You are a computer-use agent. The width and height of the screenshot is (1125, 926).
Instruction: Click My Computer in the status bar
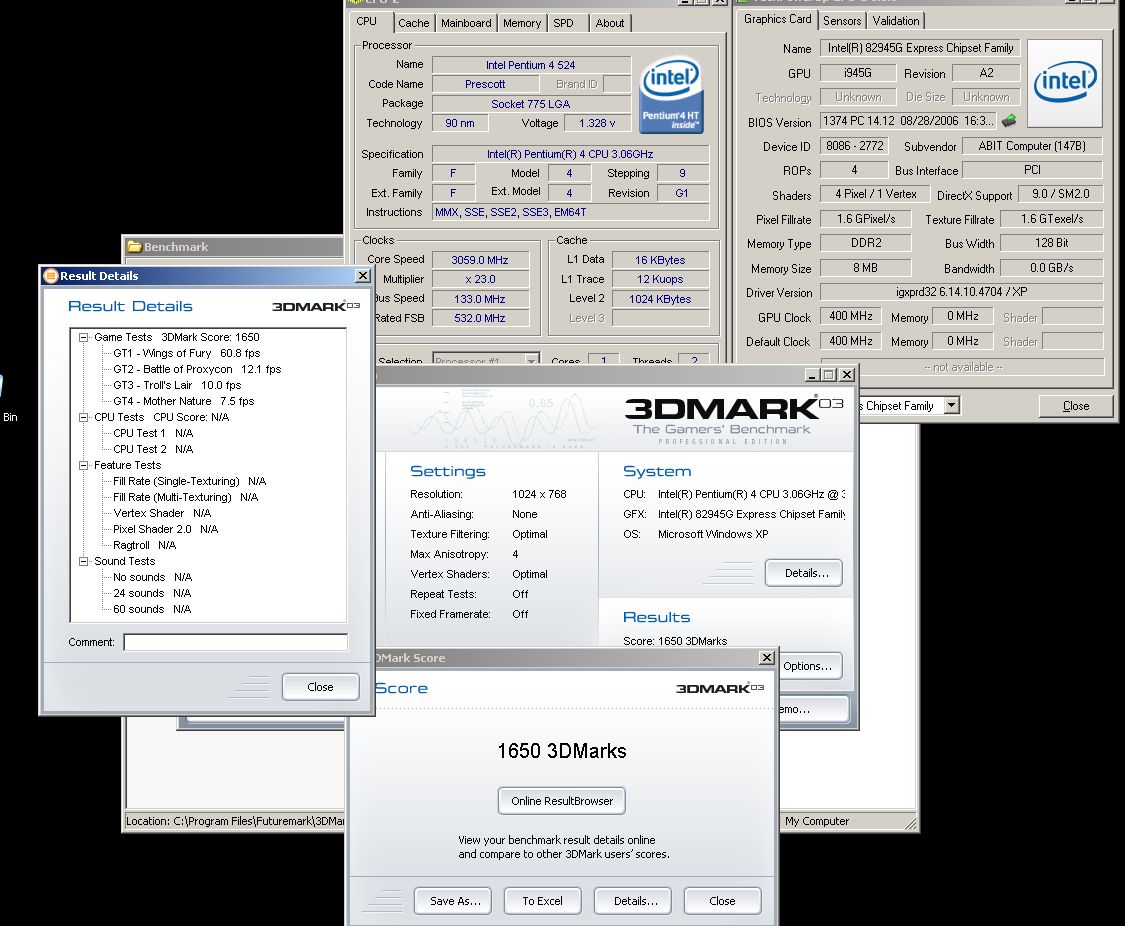point(816,821)
